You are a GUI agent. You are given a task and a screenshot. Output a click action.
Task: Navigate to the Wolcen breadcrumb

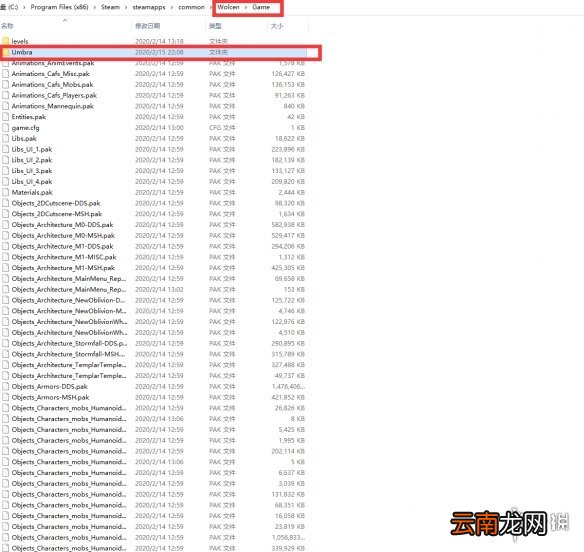pos(228,7)
